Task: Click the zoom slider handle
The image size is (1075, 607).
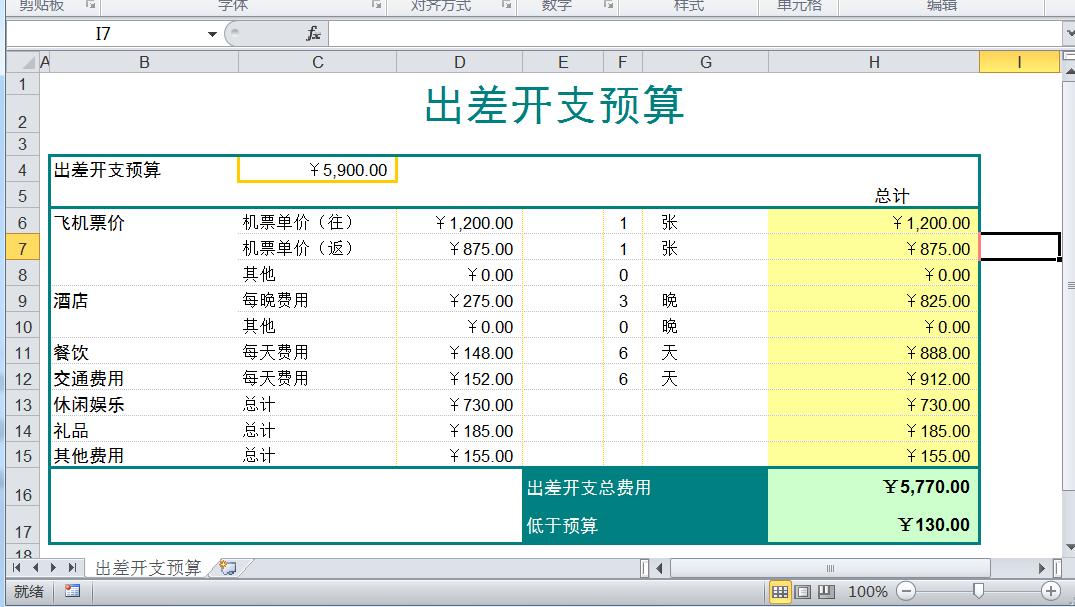Action: pos(978,591)
